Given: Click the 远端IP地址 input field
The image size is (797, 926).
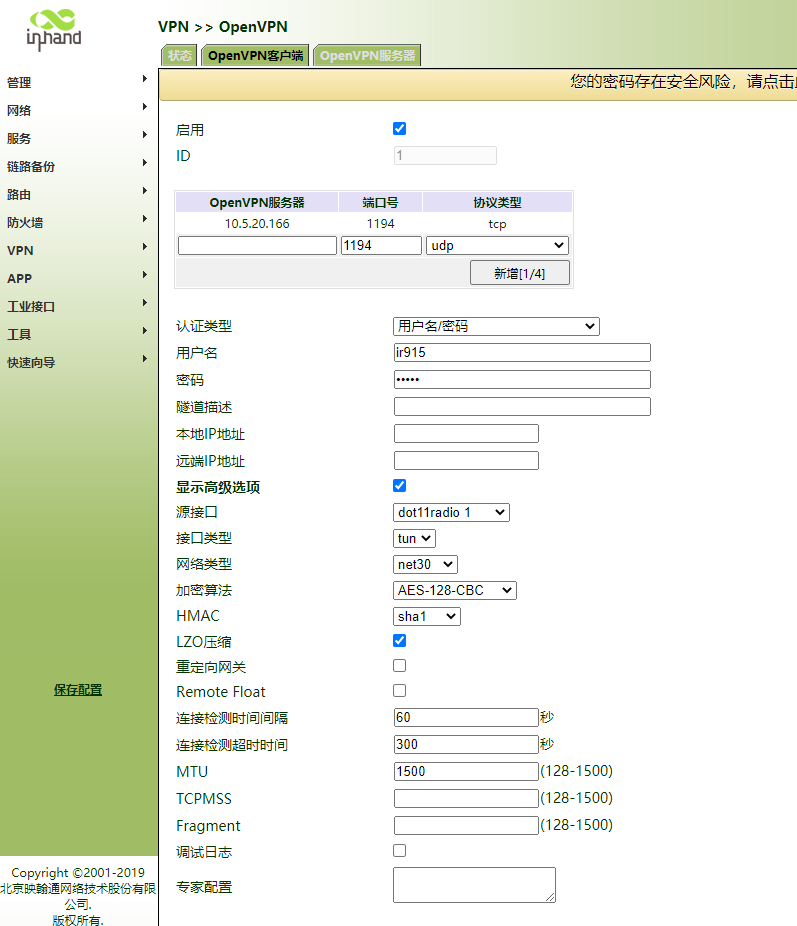Looking at the screenshot, I should click(466, 461).
